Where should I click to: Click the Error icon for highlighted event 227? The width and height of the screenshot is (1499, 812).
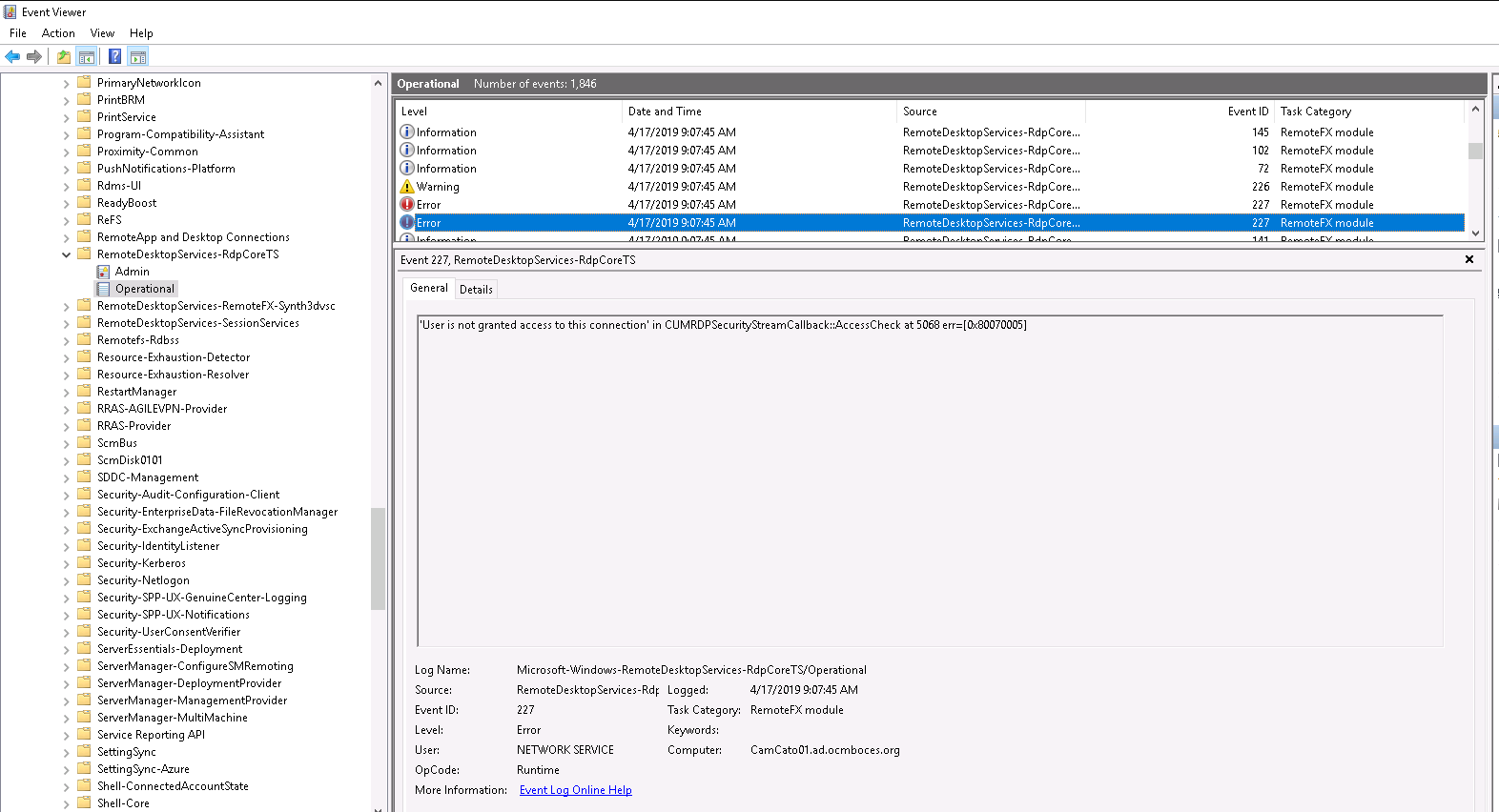[407, 223]
